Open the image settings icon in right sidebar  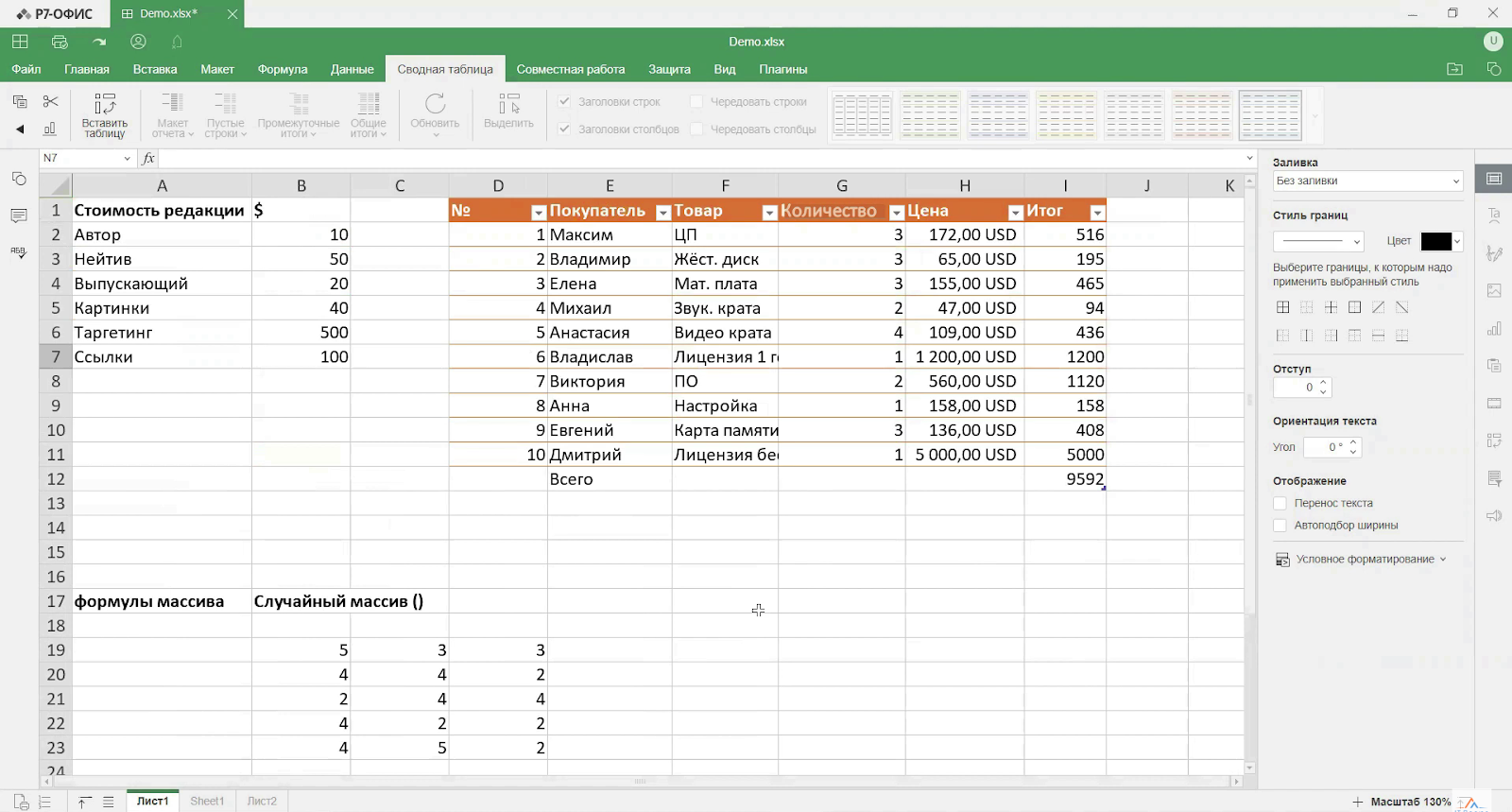point(1494,291)
